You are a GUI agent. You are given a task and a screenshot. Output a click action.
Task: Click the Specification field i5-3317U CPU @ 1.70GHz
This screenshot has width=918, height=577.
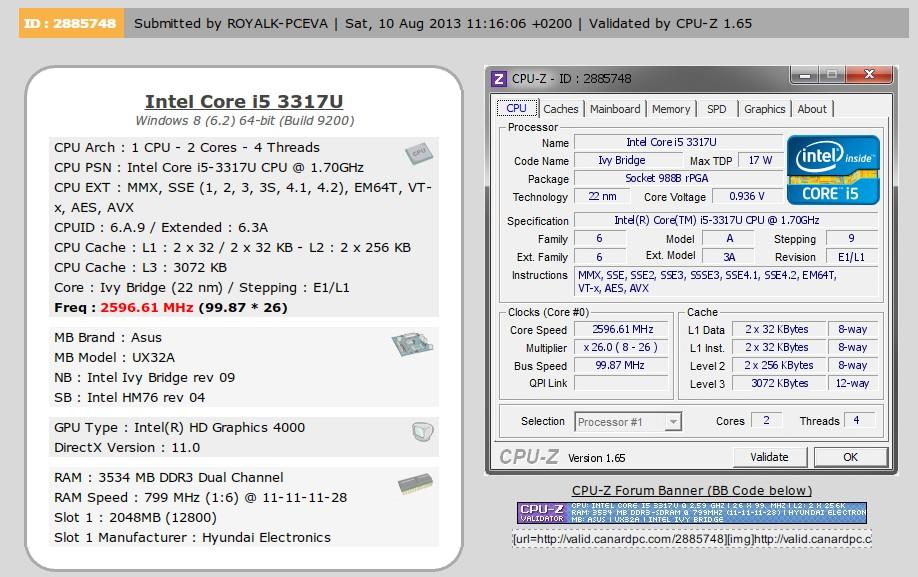click(x=725, y=220)
